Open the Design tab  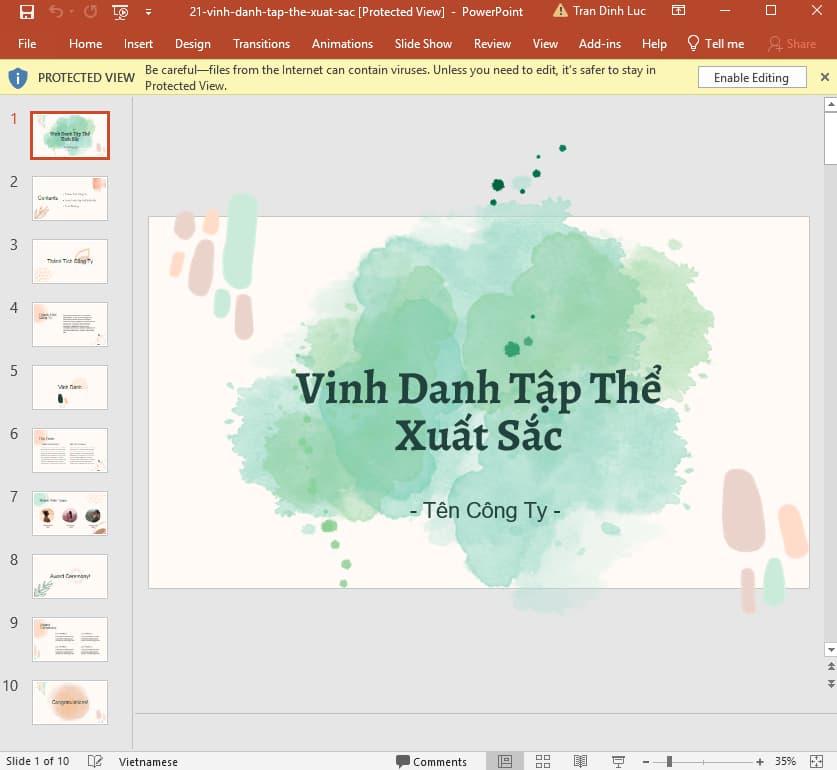[192, 44]
